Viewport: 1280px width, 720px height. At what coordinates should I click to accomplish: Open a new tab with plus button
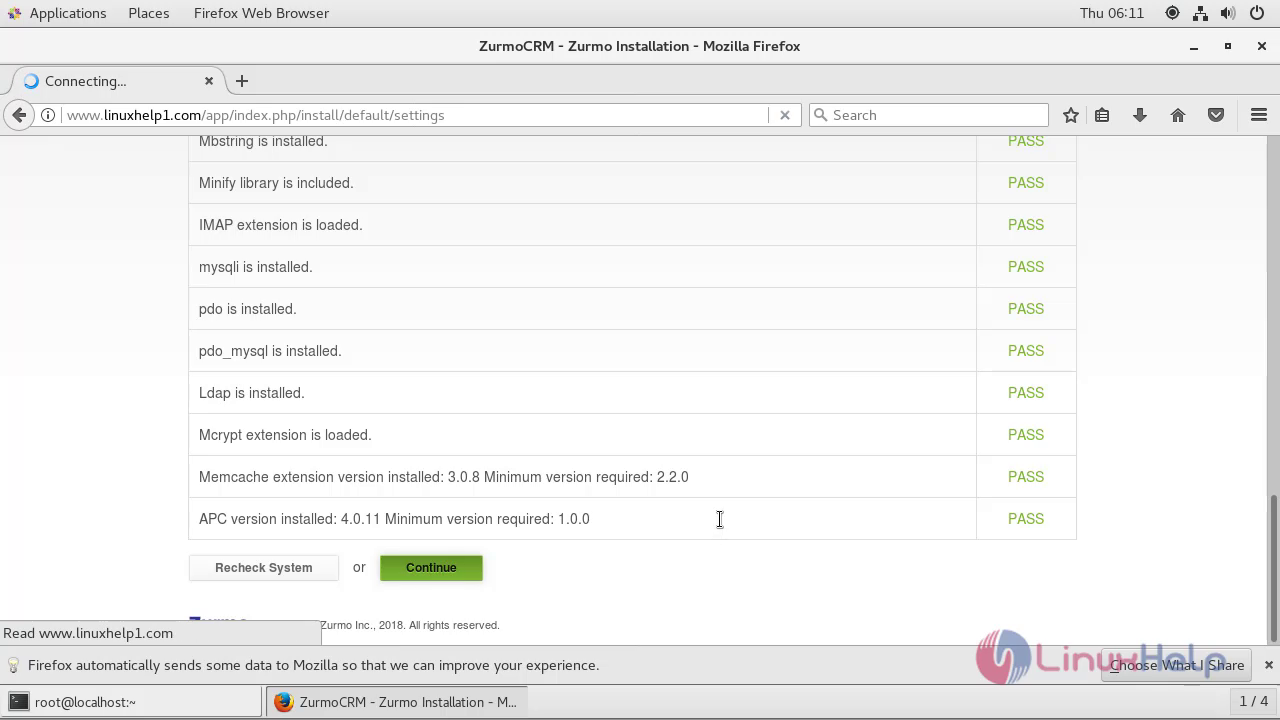(242, 81)
